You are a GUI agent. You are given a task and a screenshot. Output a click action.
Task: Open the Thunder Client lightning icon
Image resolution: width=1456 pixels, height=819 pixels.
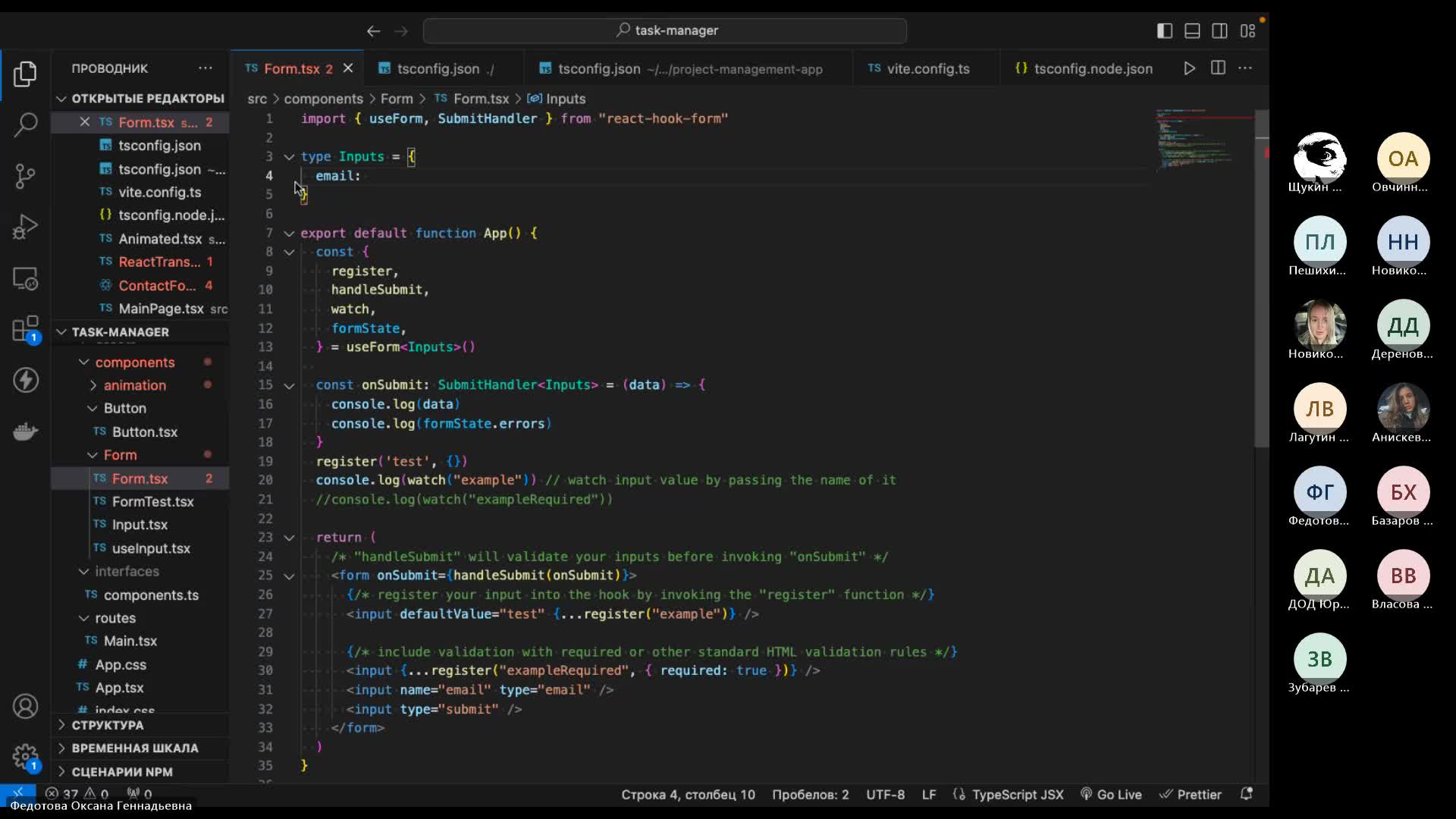(x=25, y=380)
